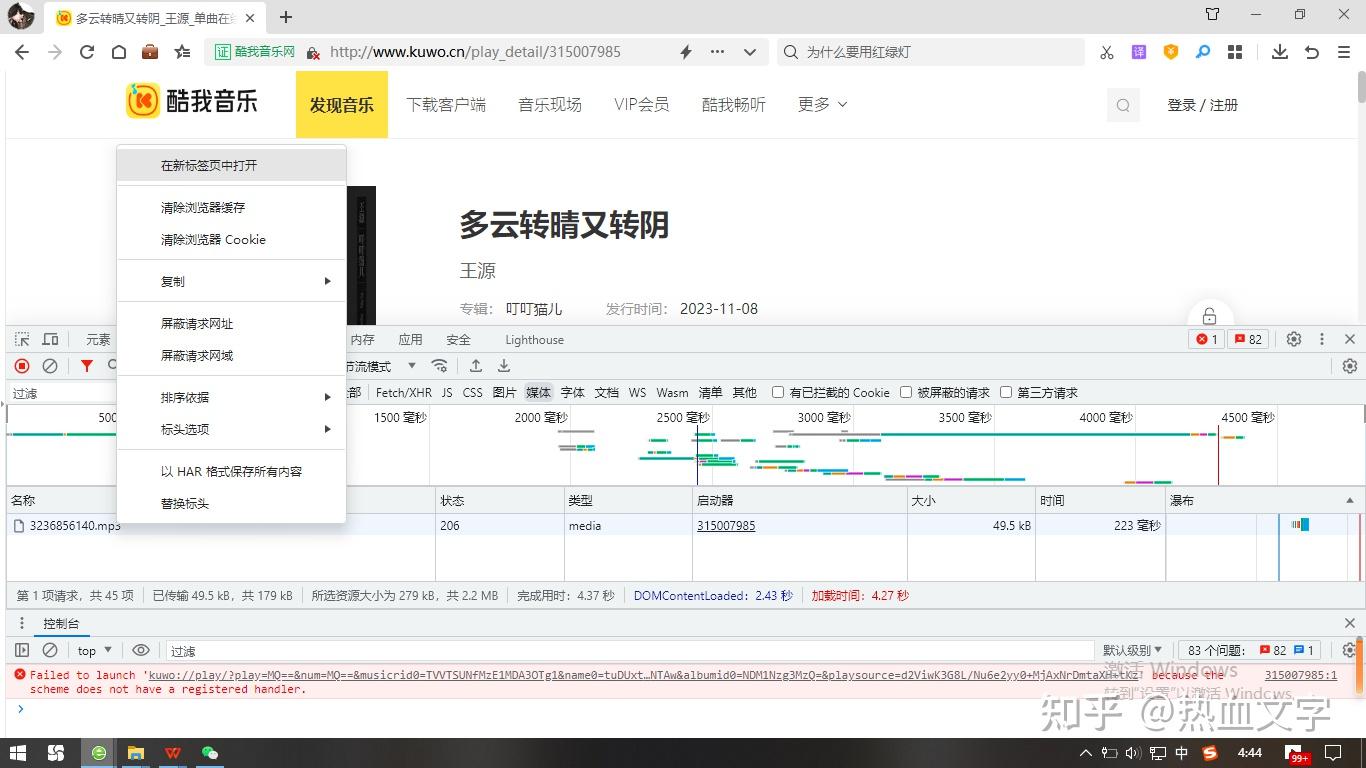Select the WS resource type filter

click(637, 392)
